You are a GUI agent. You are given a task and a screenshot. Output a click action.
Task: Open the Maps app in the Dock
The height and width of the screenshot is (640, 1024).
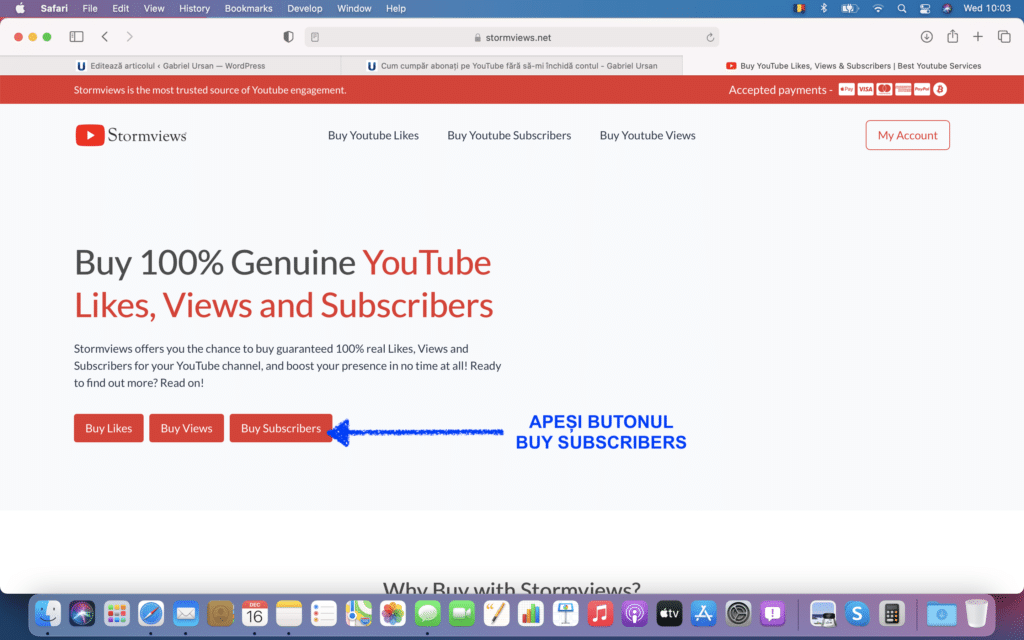coord(359,613)
